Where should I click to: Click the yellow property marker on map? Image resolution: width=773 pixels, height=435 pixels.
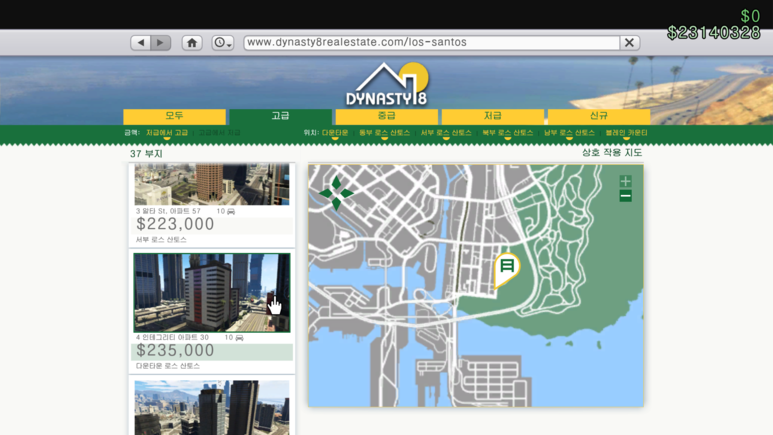(506, 269)
